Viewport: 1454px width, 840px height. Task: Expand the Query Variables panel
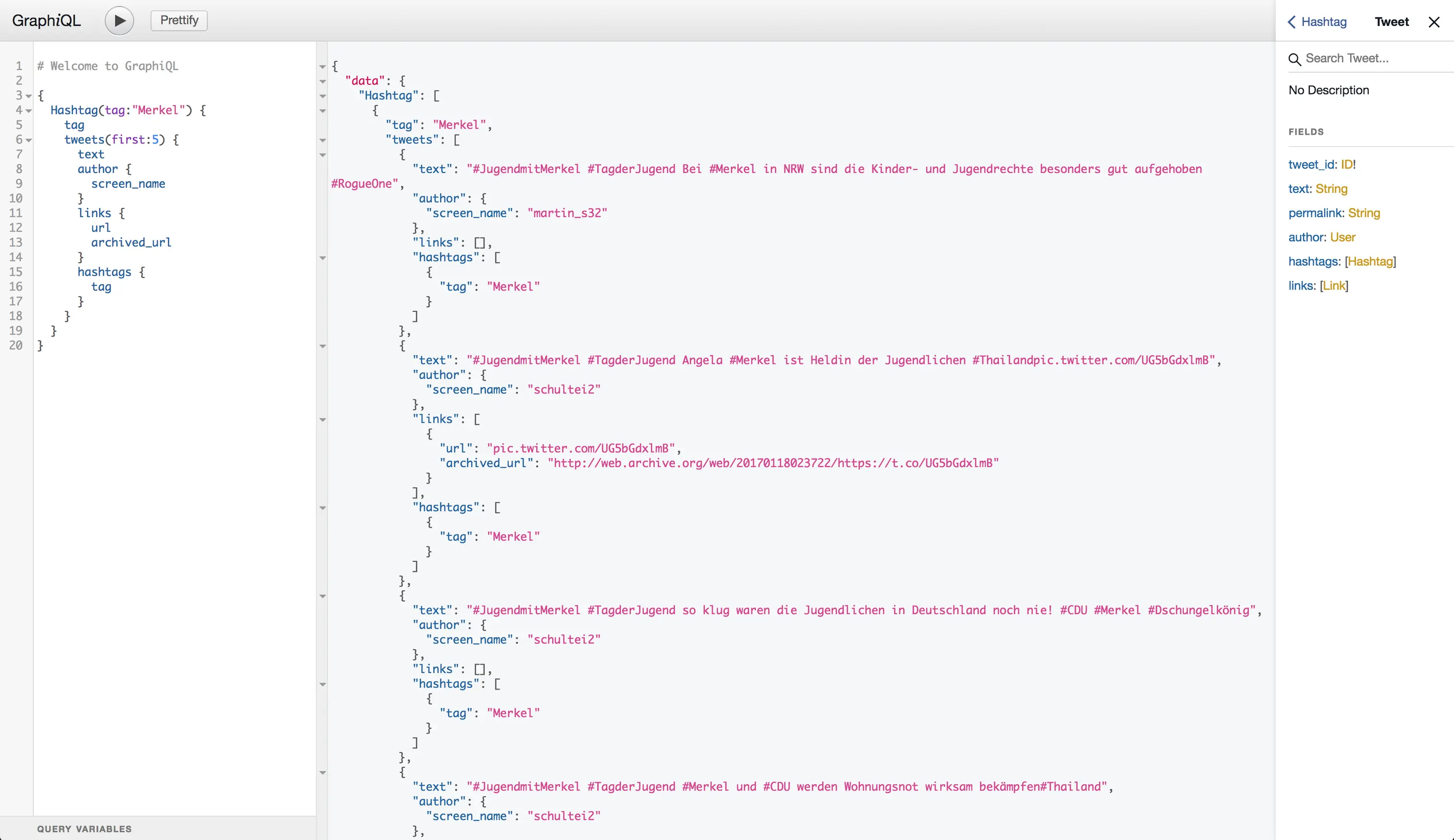(x=84, y=828)
